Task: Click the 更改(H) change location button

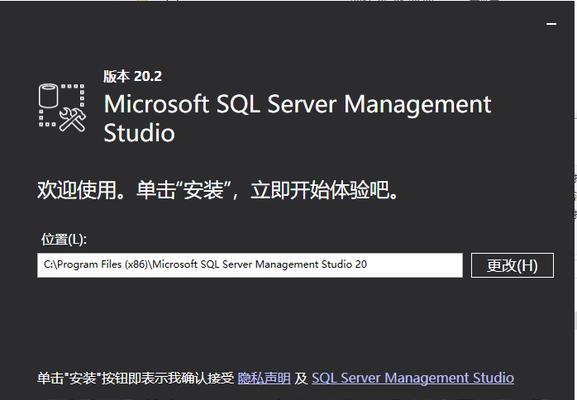Action: point(512,265)
